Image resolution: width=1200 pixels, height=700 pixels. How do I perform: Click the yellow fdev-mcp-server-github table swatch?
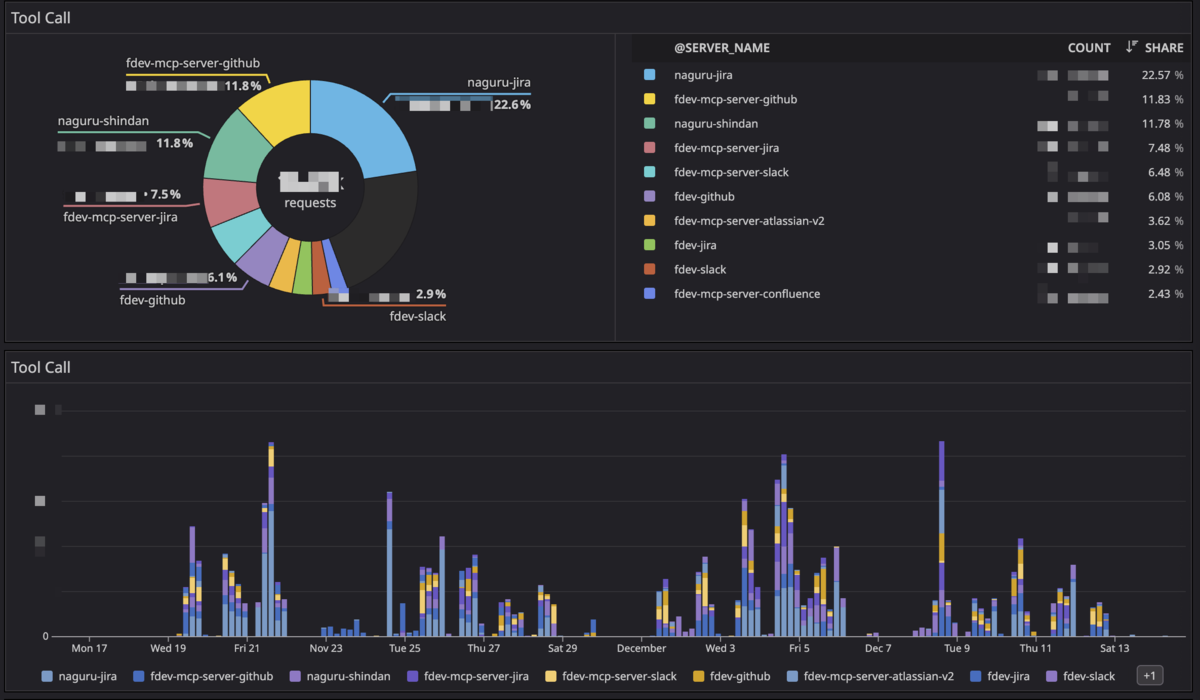[650, 99]
